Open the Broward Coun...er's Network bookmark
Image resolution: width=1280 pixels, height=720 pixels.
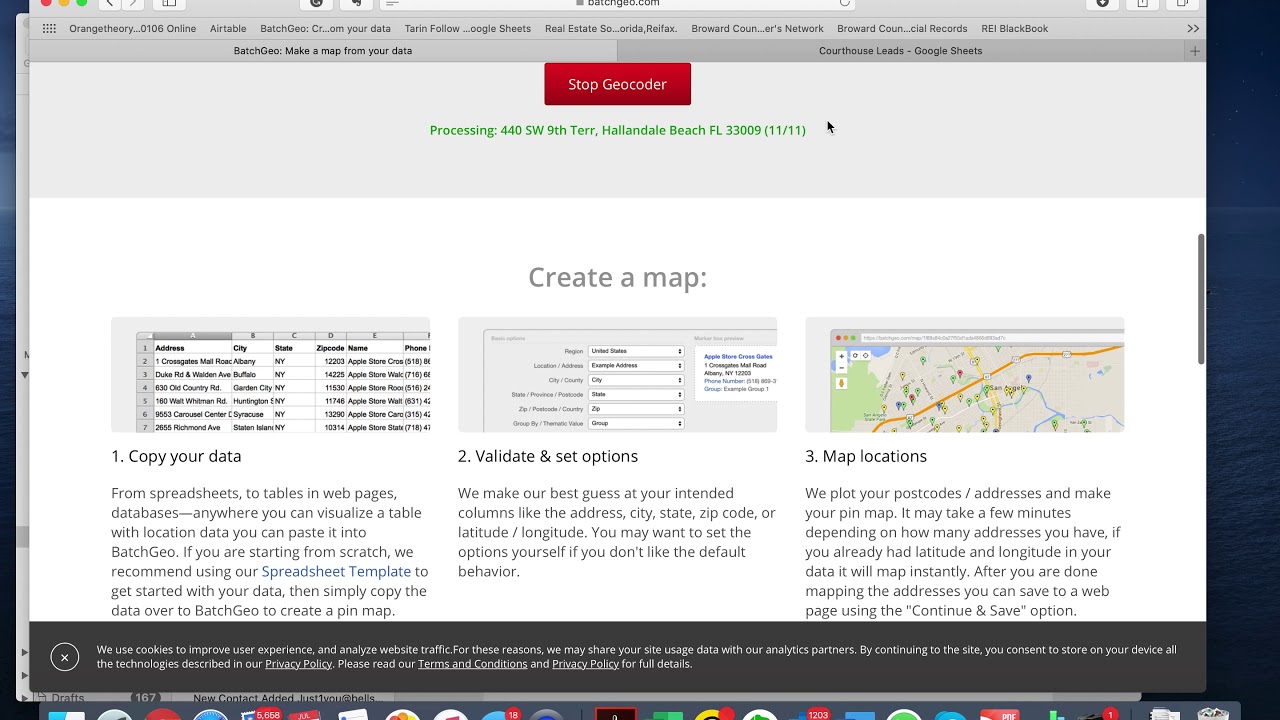coord(757,29)
